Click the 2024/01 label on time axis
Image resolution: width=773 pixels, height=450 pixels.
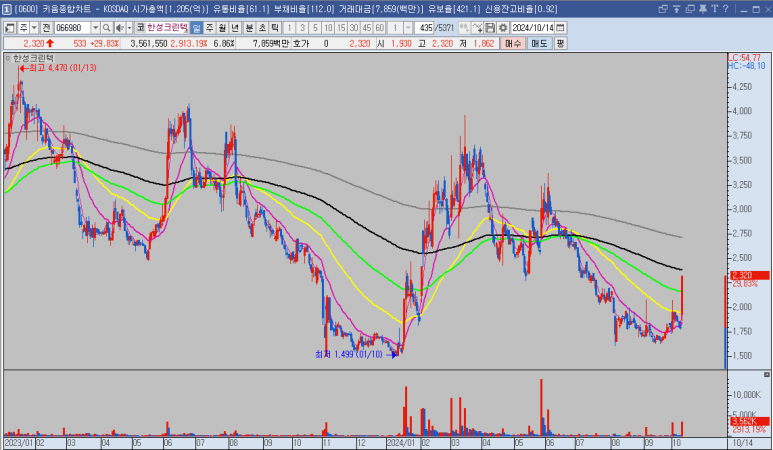coord(401,443)
